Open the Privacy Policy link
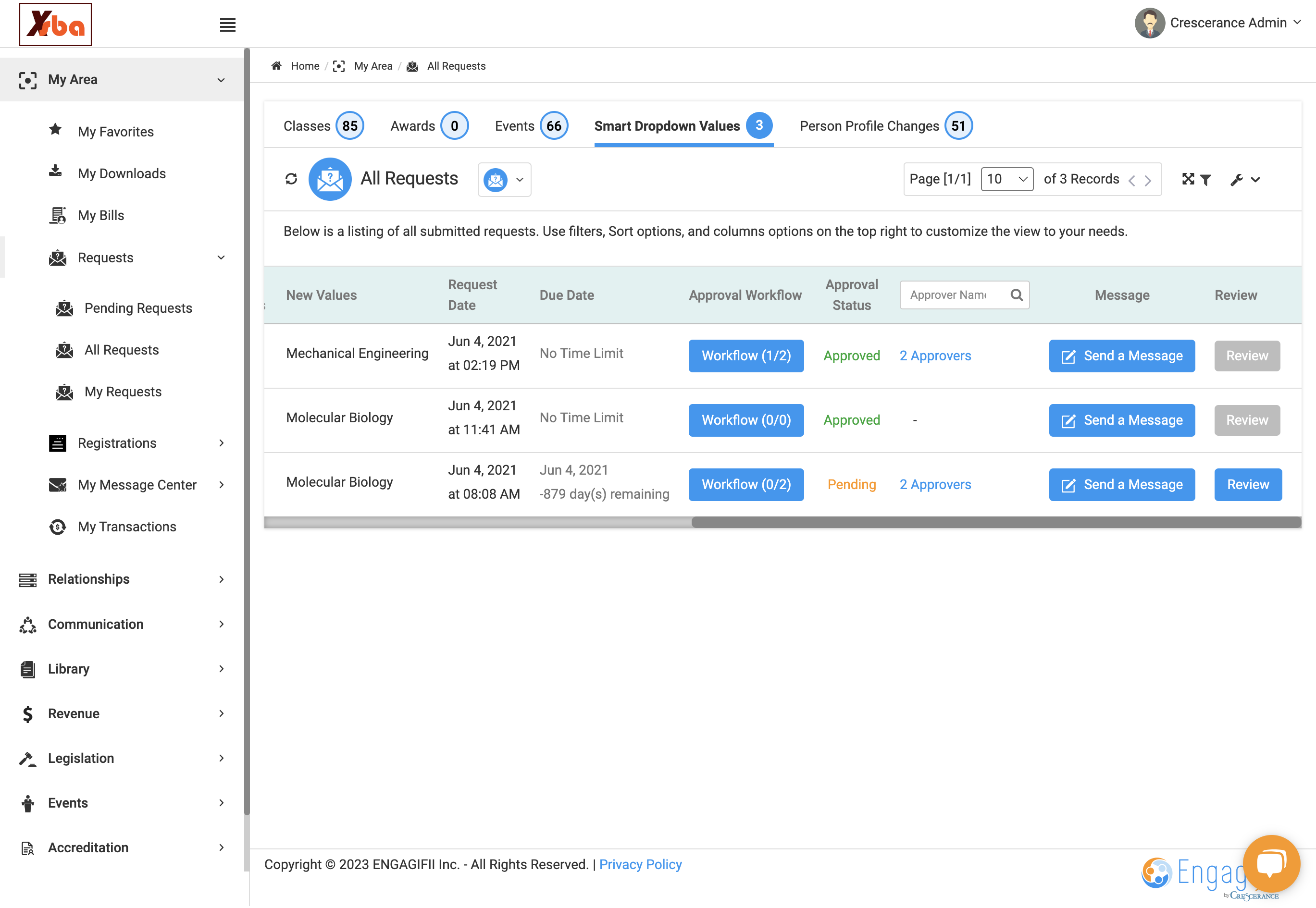1316x908 pixels. (640, 864)
